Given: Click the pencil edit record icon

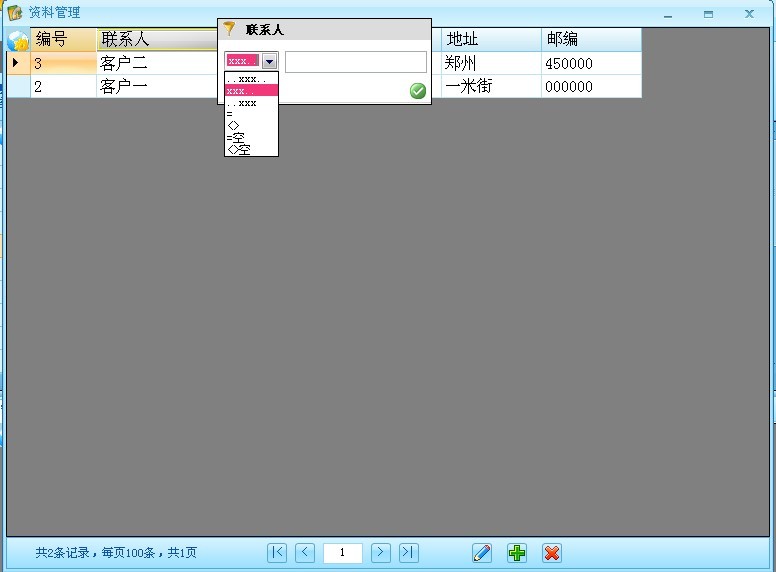Looking at the screenshot, I should click(x=482, y=553).
